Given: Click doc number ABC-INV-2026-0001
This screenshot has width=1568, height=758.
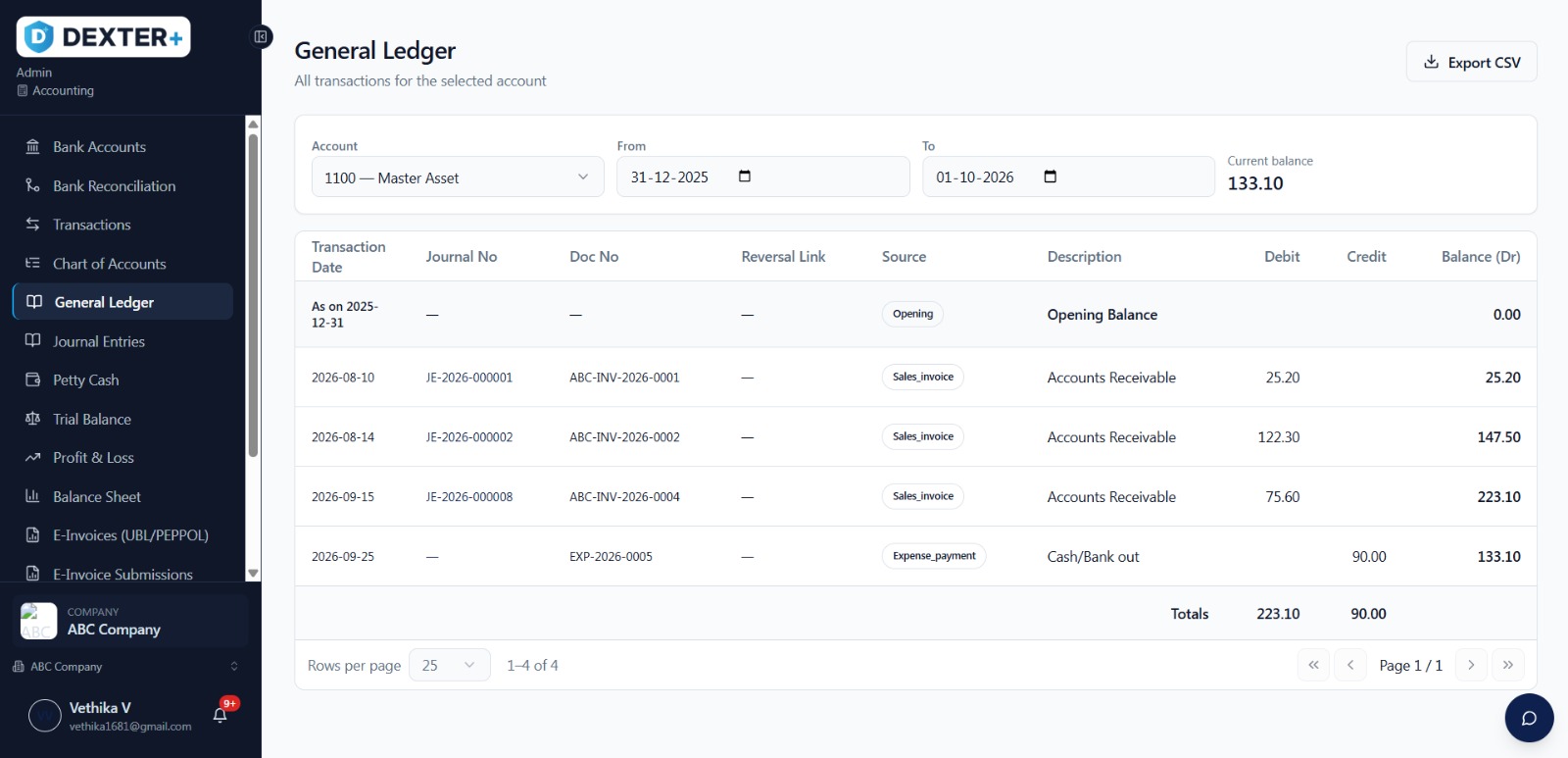Looking at the screenshot, I should [x=624, y=378].
